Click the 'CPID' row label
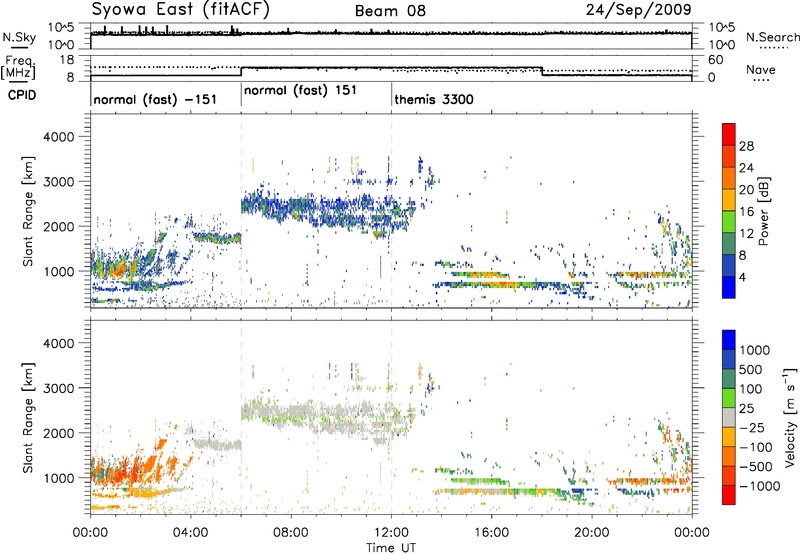 pyautogui.click(x=22, y=95)
